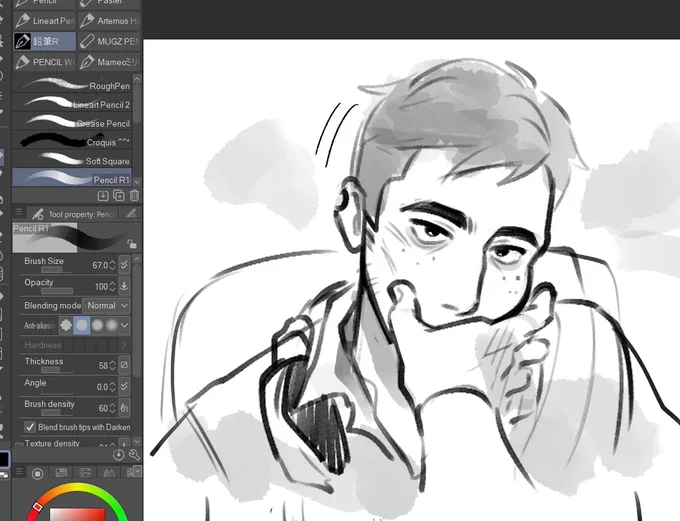Switch to MUGZ PEN tool group
The width and height of the screenshot is (680, 521).
(109, 41)
